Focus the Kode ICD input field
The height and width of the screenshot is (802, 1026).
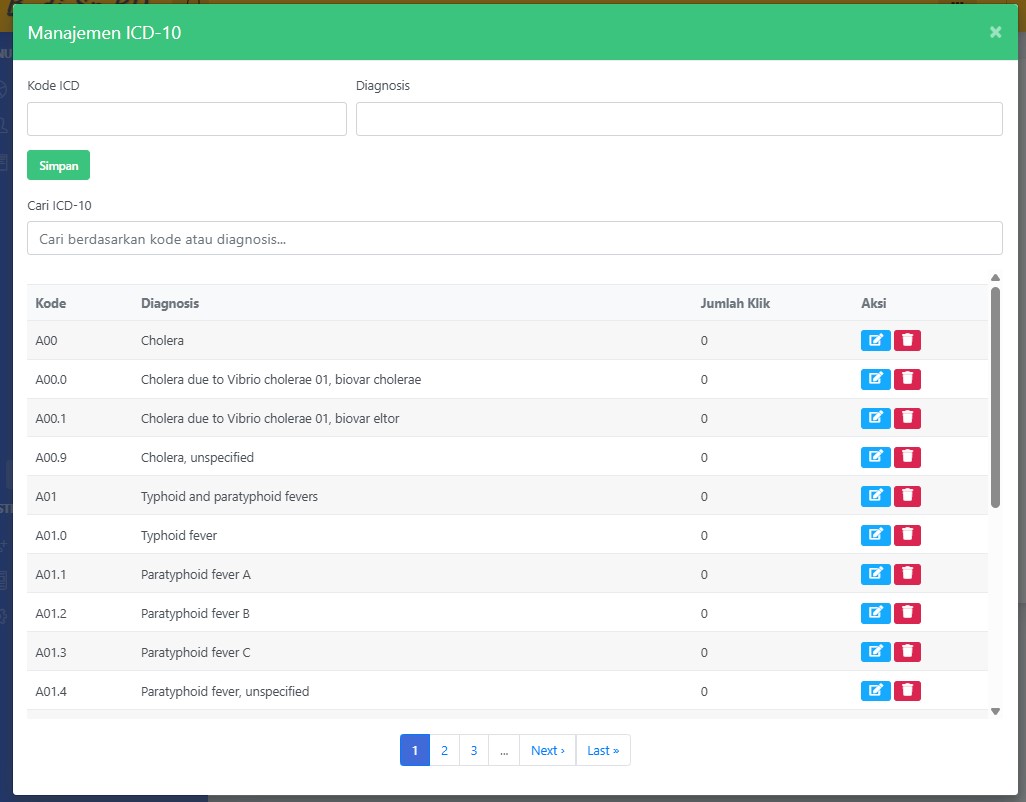[x=186, y=119]
